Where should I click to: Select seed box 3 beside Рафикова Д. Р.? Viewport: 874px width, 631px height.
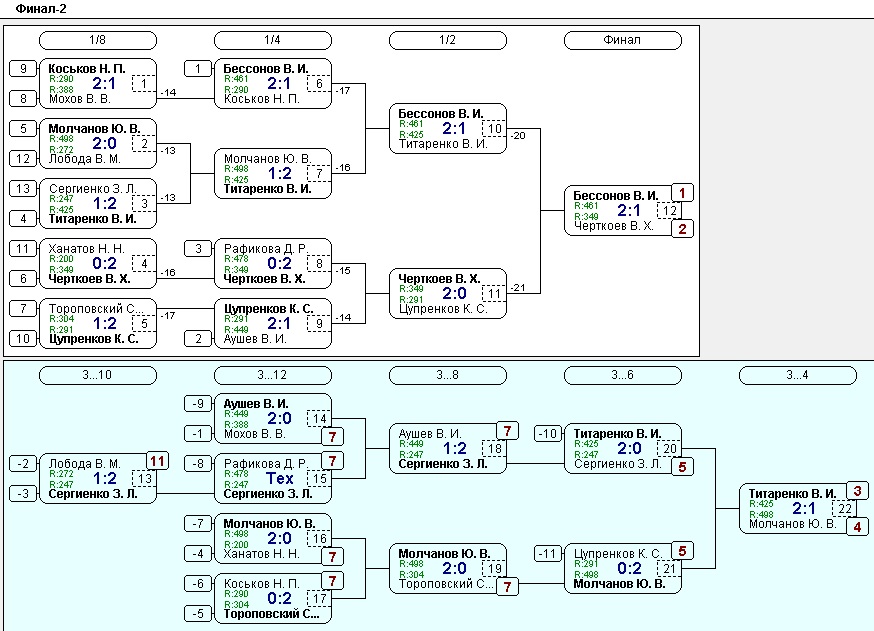198,249
